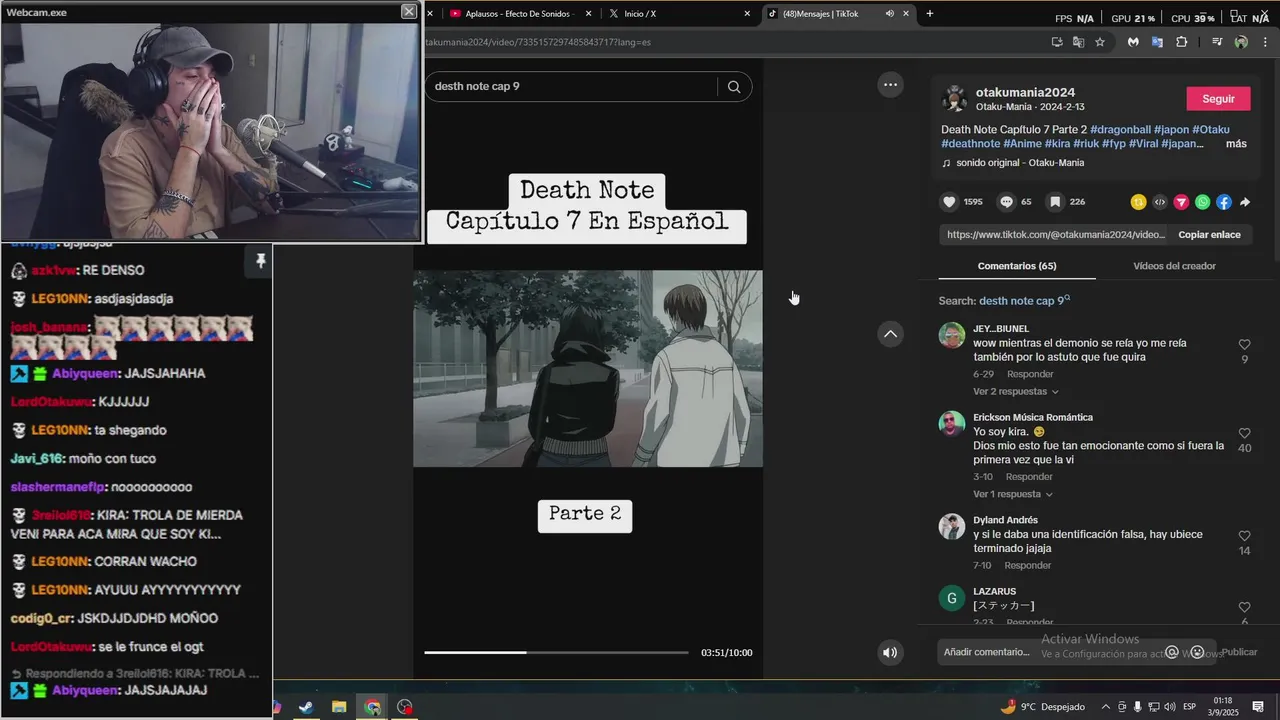Bookmark this page with the star icon
The width and height of the screenshot is (1280, 720).
pyautogui.click(x=1100, y=42)
